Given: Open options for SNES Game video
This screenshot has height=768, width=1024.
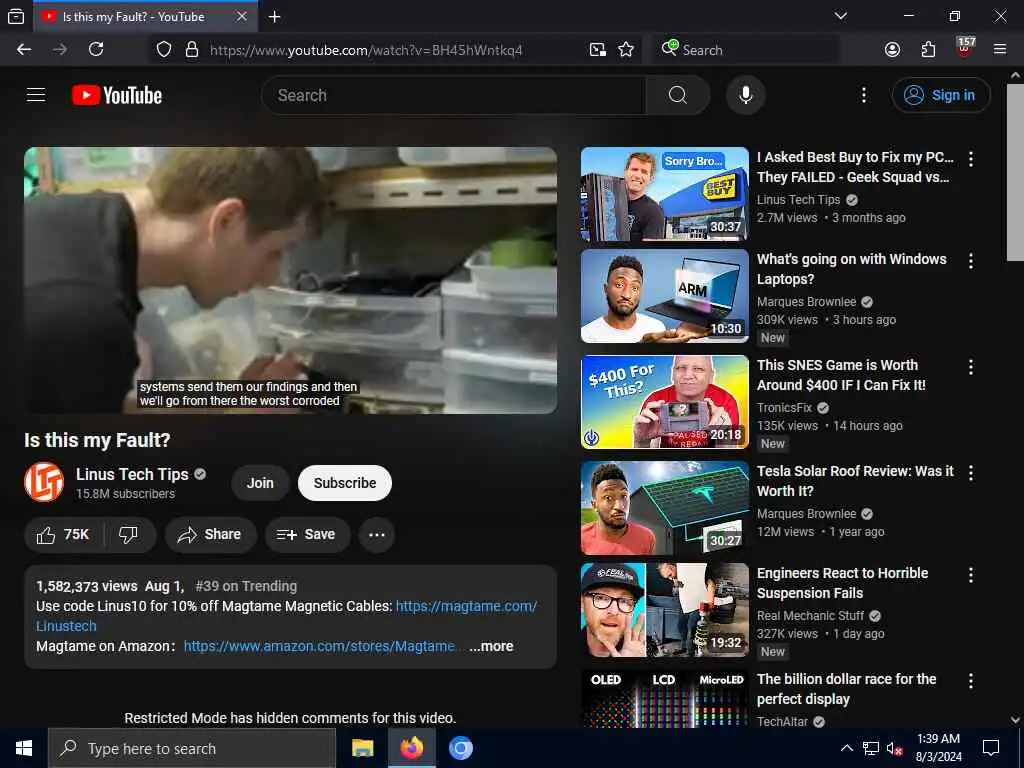Looking at the screenshot, I should pos(971,367).
